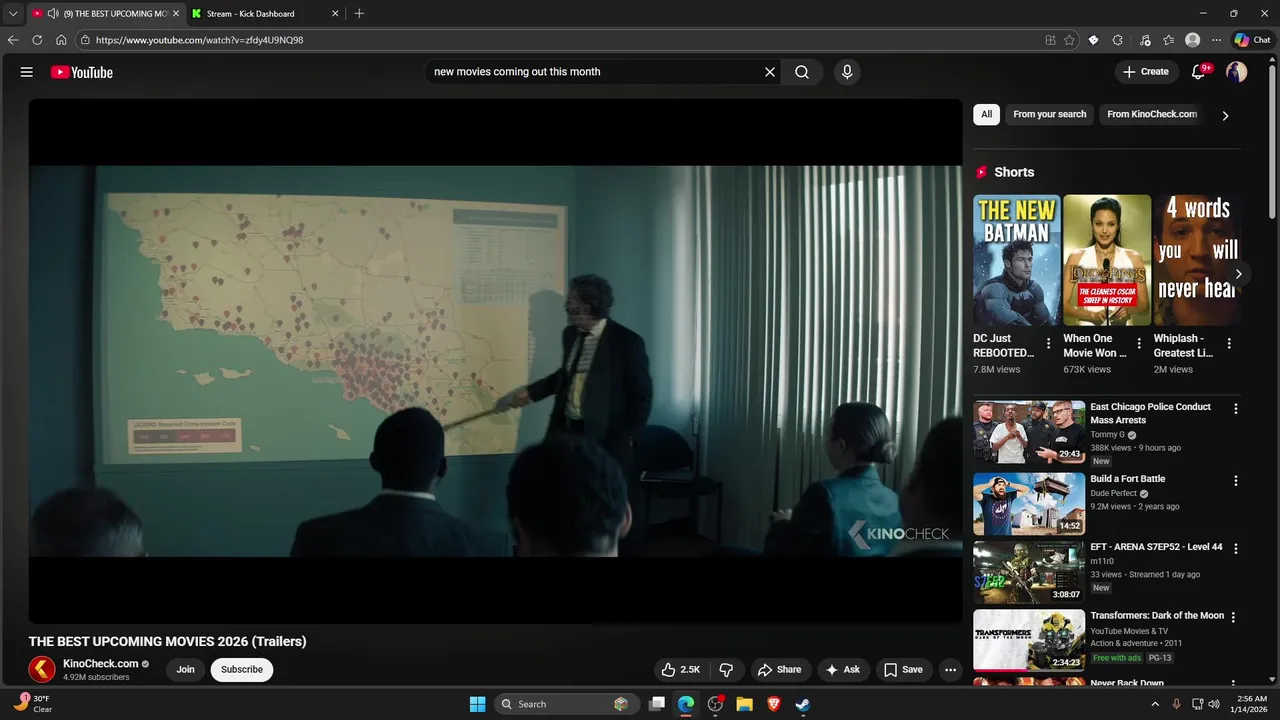Screen dimensions: 1280x720
Task: Mute the tab using speaker icon
Action: click(52, 14)
